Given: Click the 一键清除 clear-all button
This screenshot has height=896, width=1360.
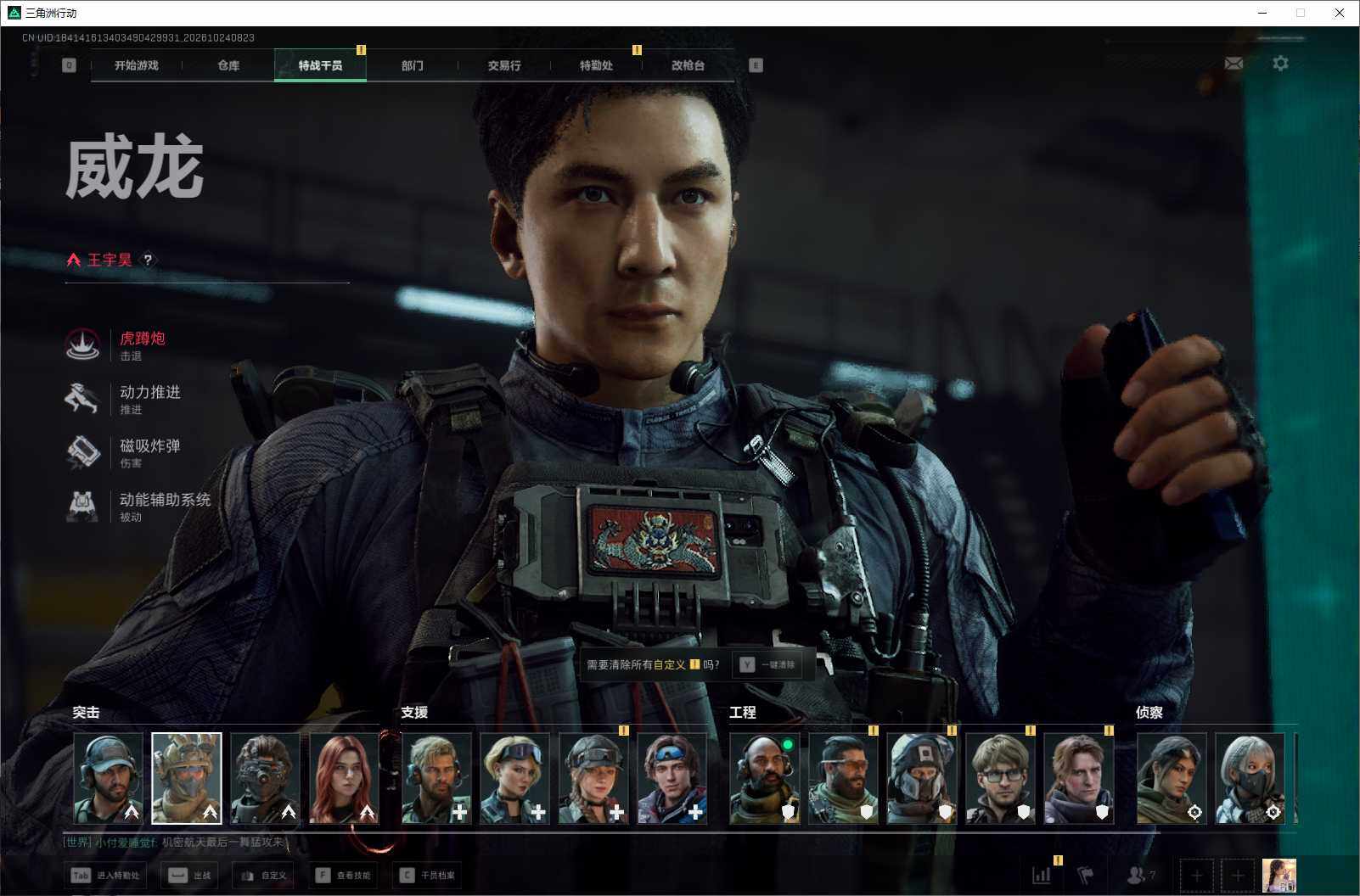Looking at the screenshot, I should coord(767,664).
